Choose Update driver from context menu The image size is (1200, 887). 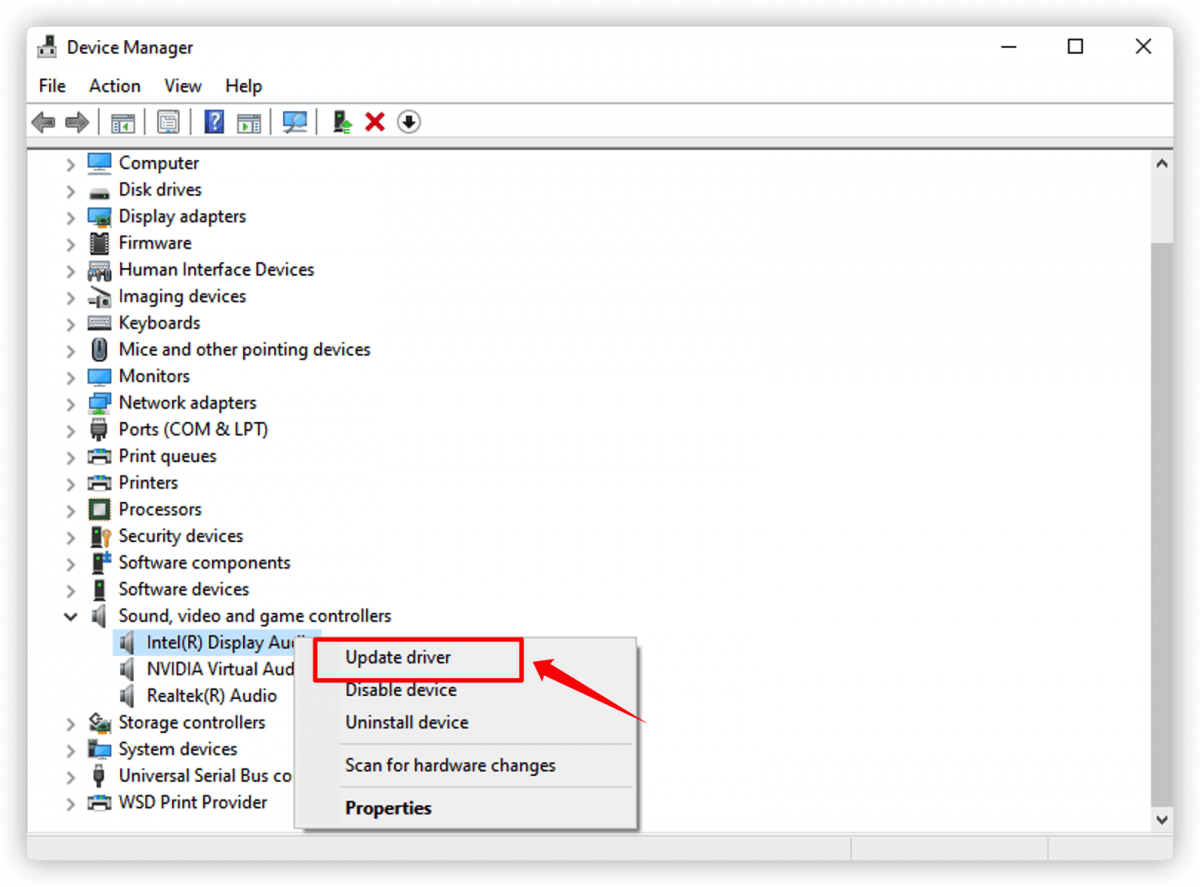click(x=398, y=657)
